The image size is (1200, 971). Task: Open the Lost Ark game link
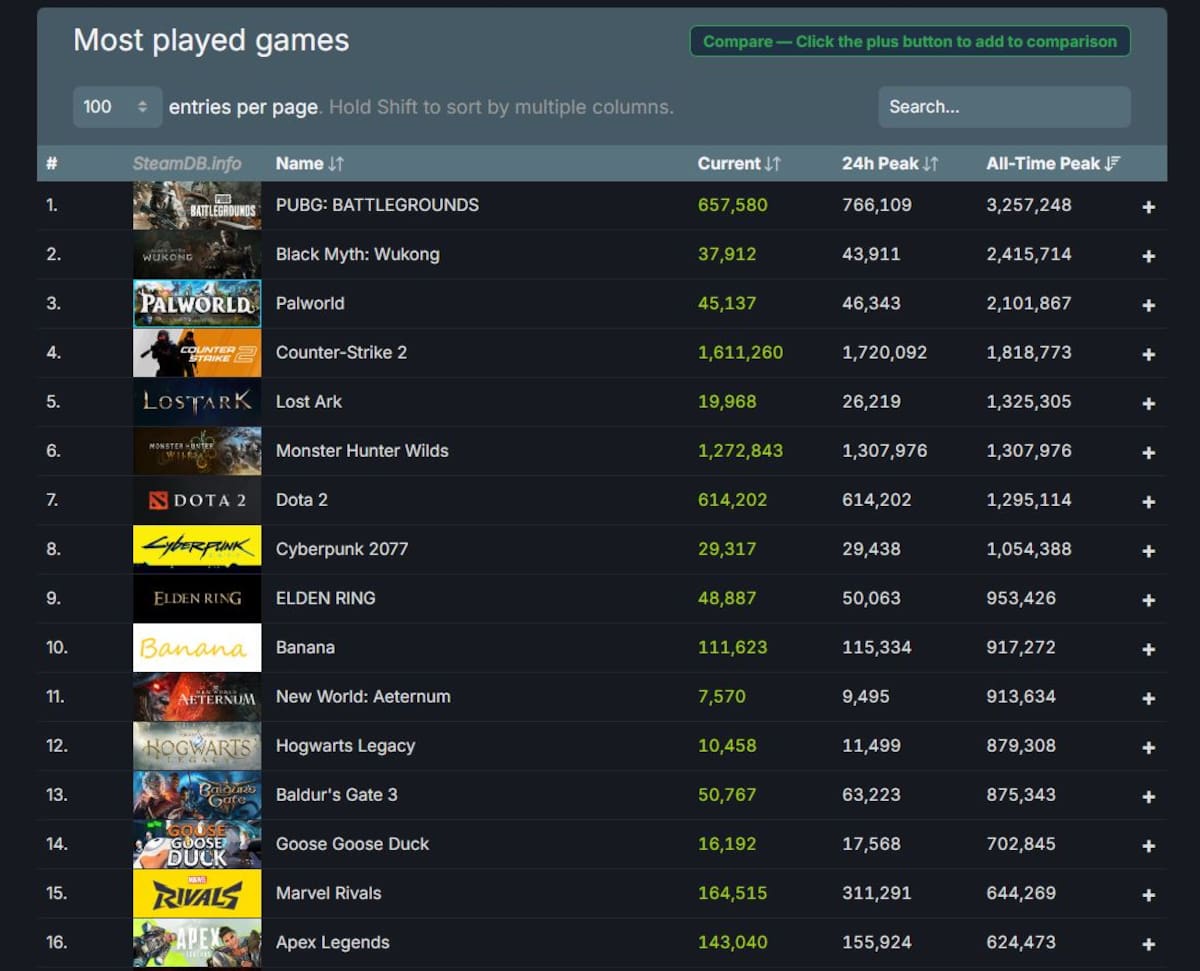[x=309, y=401]
